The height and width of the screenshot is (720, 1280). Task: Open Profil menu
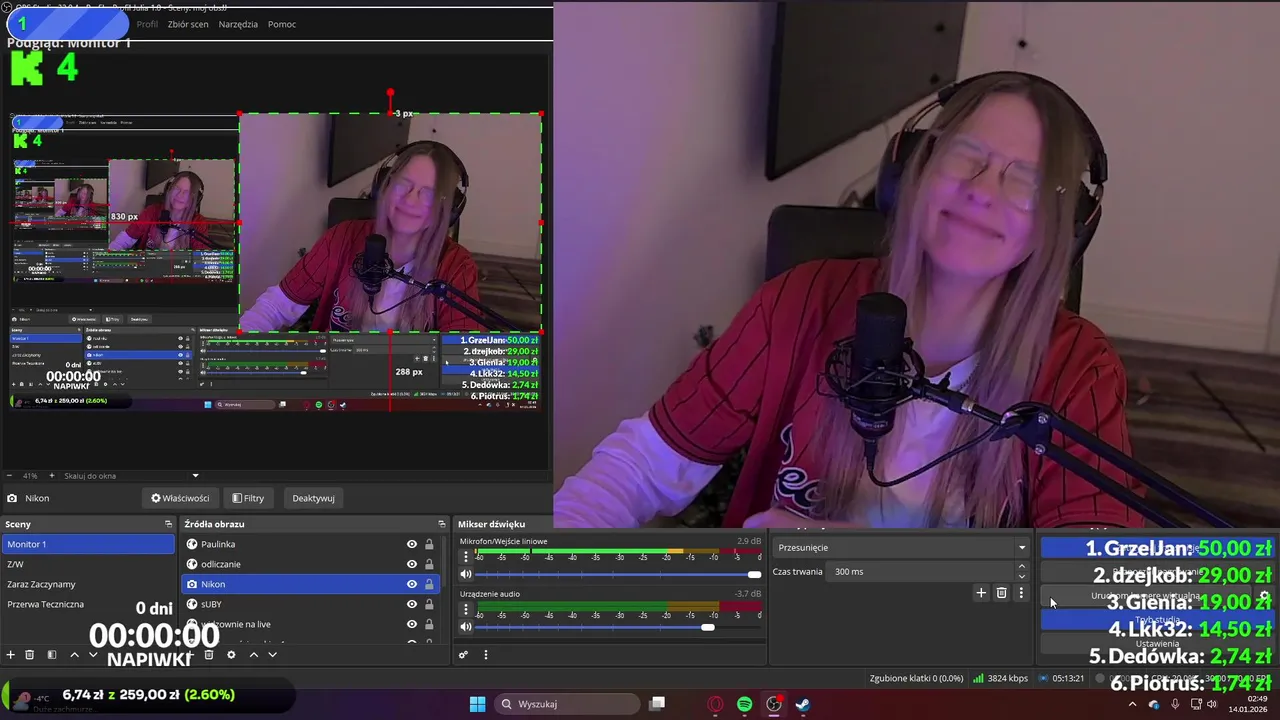147,24
